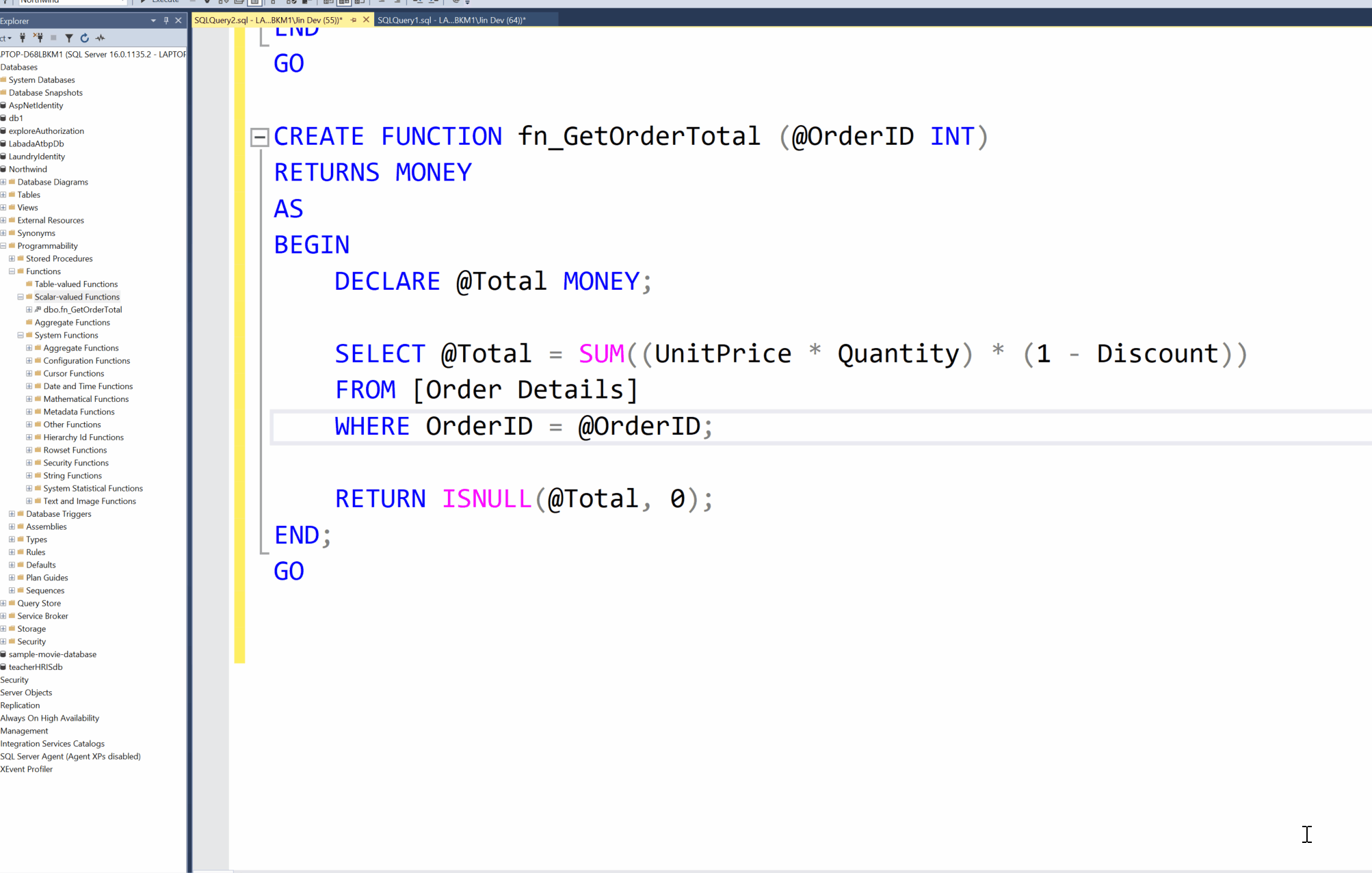Open Object Explorer window position dropdown
Image resolution: width=1372 pixels, height=873 pixels.
point(153,21)
